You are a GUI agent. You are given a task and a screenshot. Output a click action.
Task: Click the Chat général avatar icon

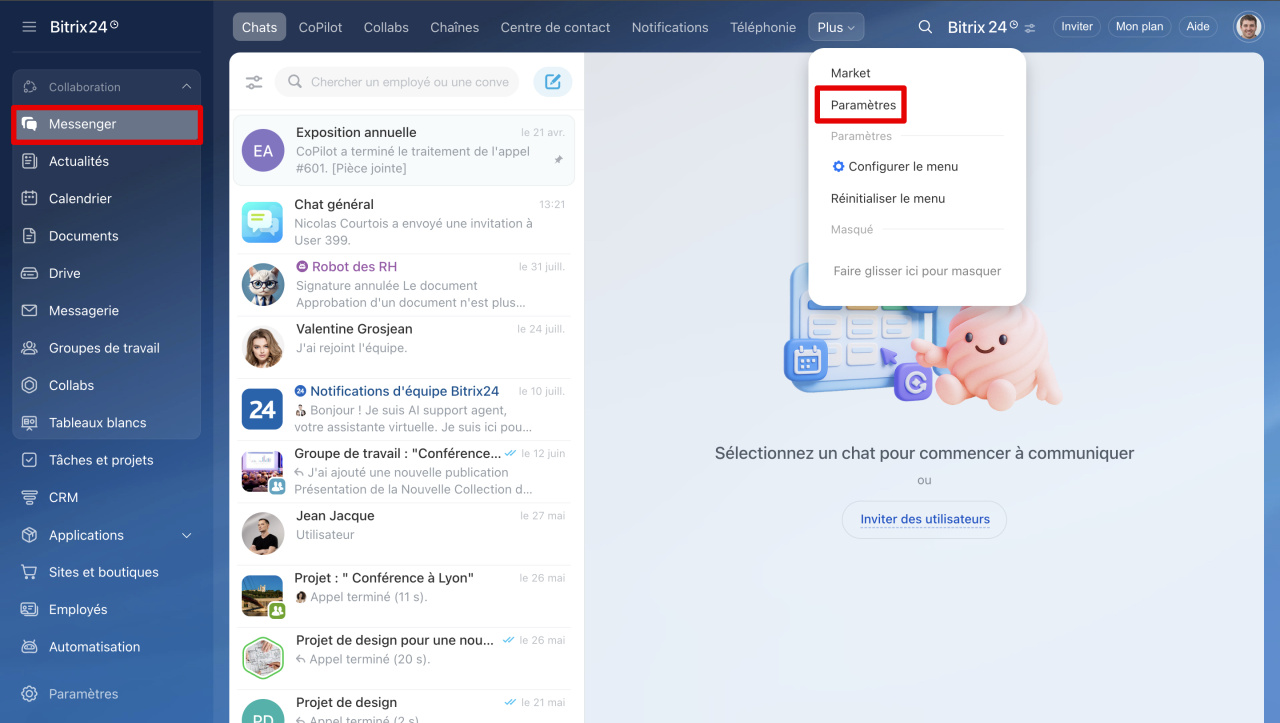click(263, 222)
